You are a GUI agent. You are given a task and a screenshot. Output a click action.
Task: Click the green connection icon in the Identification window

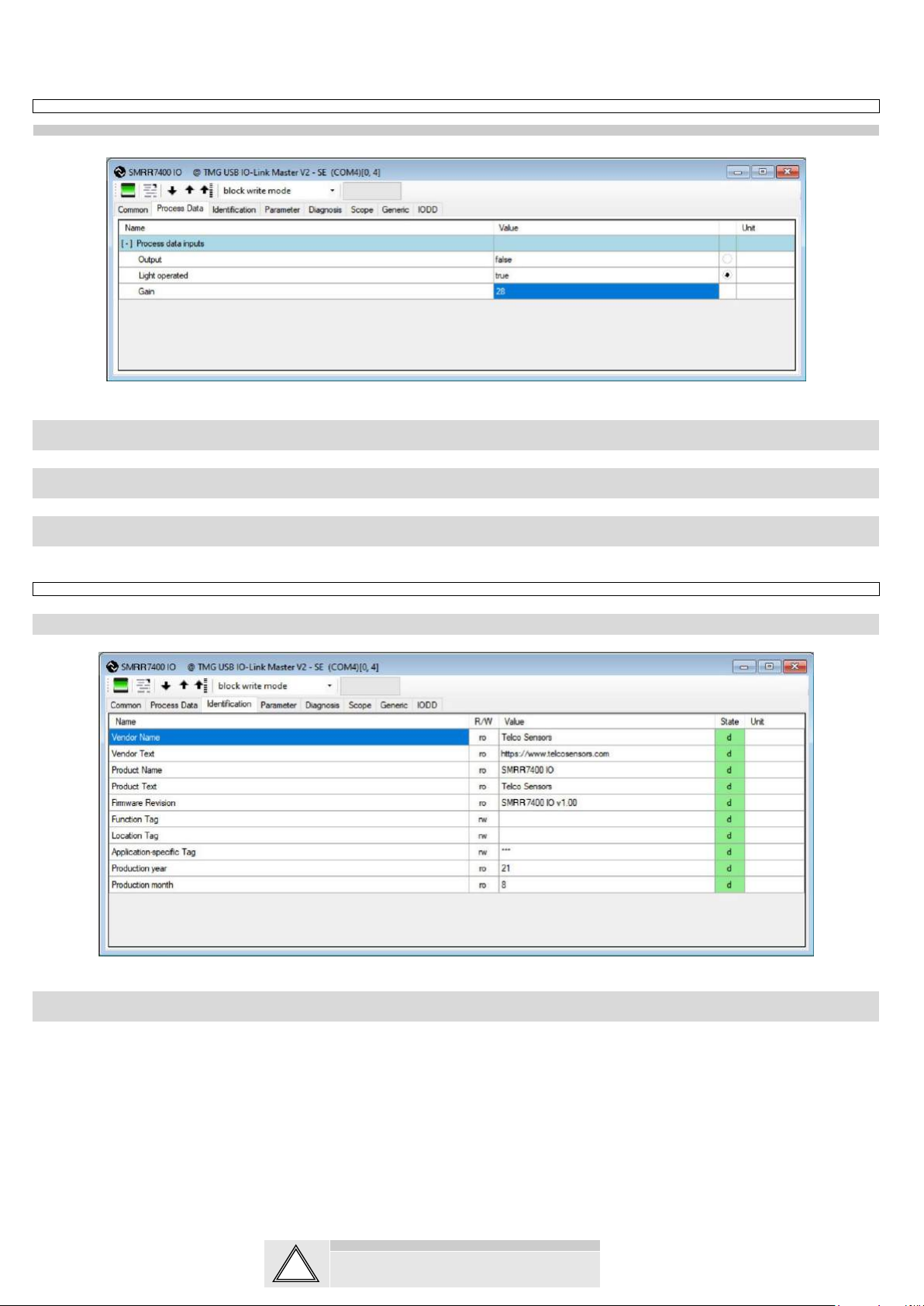(x=121, y=686)
